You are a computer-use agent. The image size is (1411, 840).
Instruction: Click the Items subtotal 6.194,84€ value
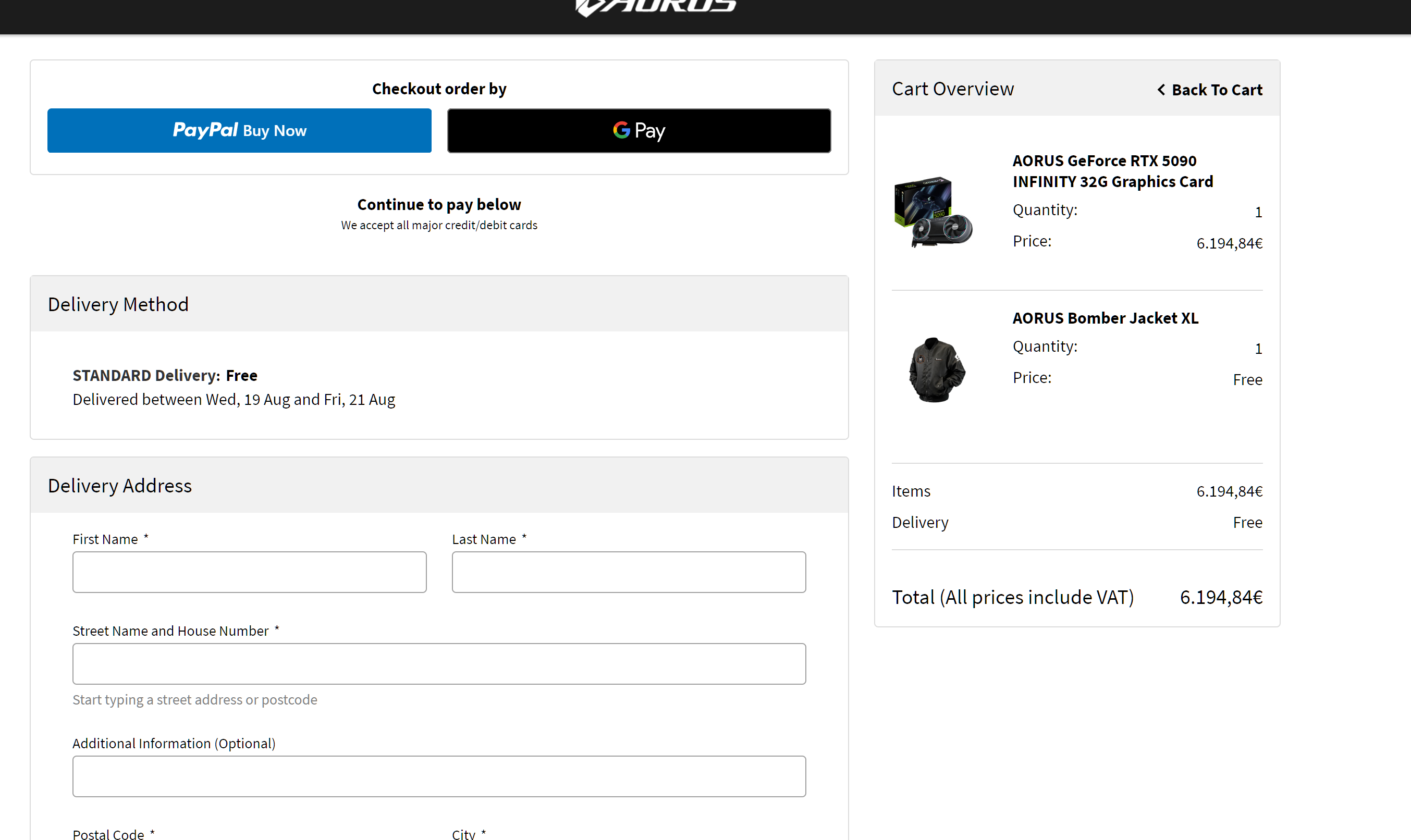pos(1230,491)
